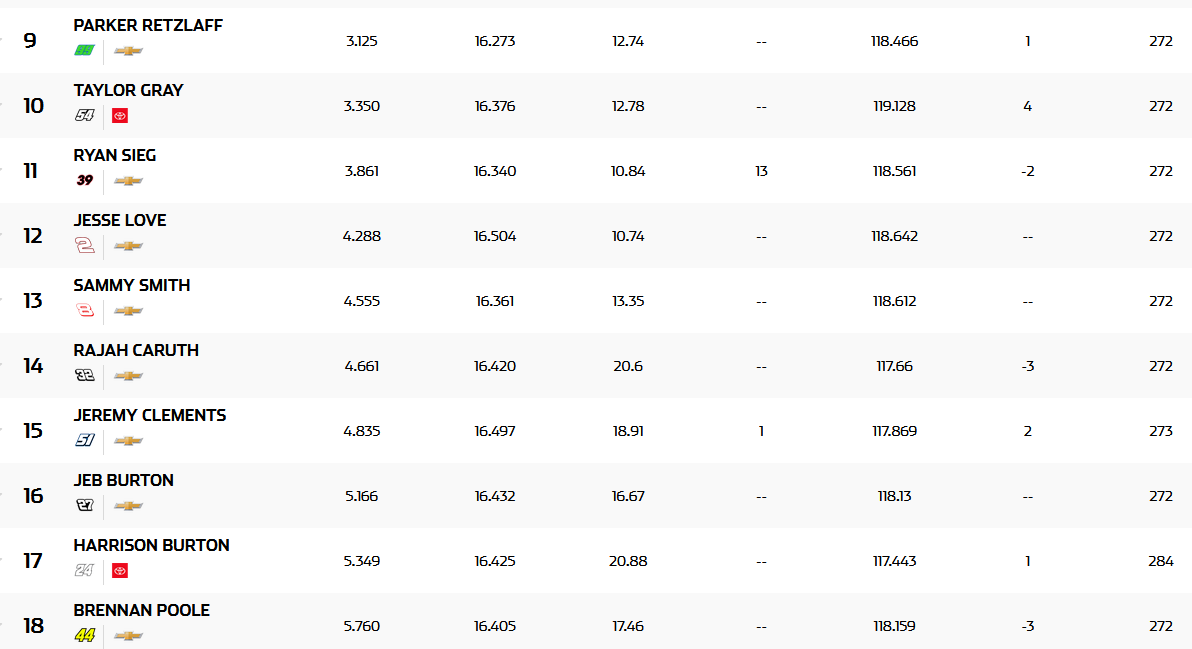Click Harrison Burton's 284 laps value
The image size is (1192, 649).
coord(1160,561)
